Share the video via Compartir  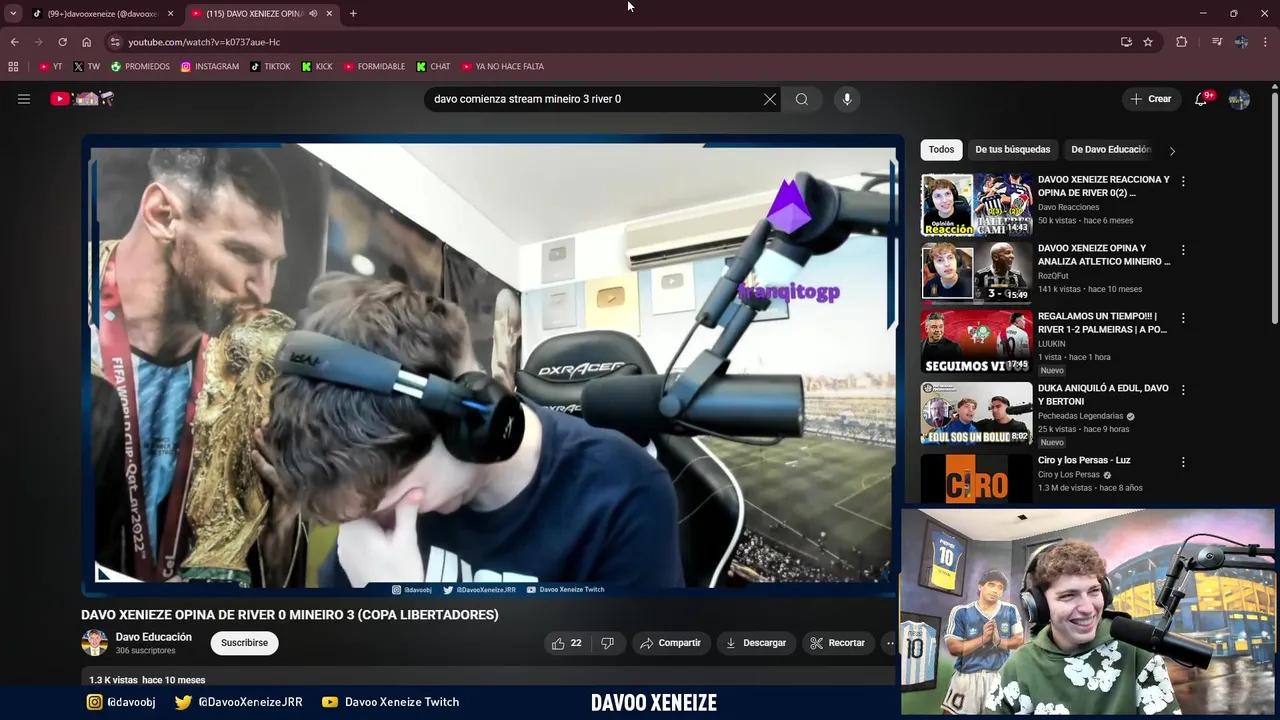[x=671, y=643]
